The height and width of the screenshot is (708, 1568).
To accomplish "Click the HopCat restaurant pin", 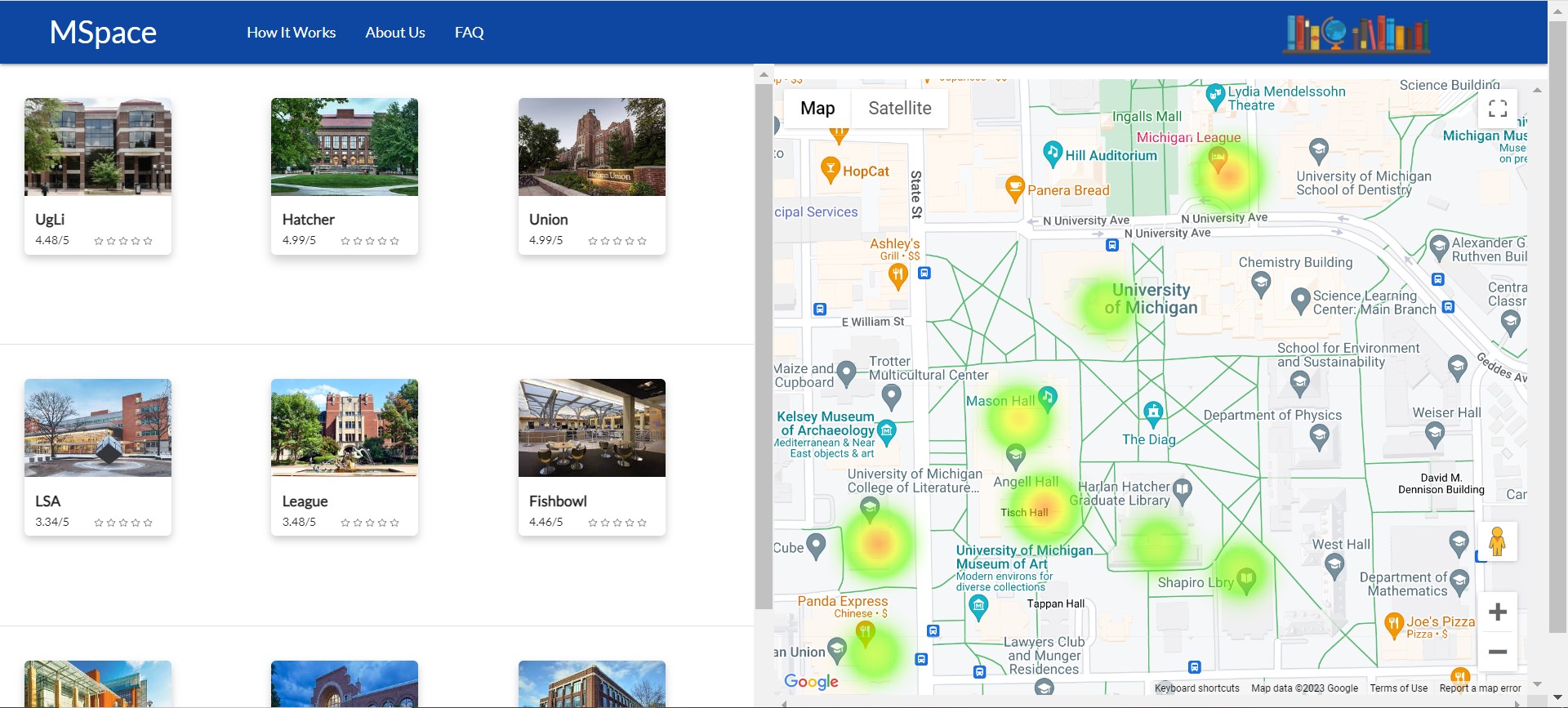I will (831, 169).
